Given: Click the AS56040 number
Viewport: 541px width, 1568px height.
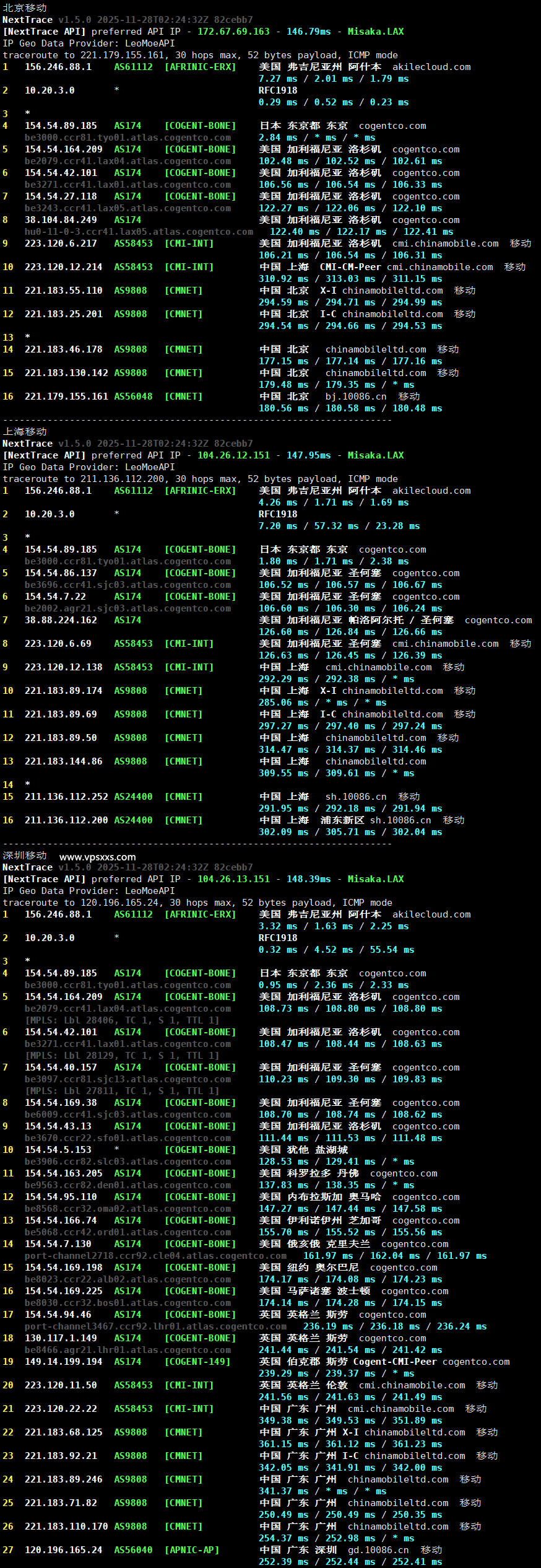Looking at the screenshot, I should pyautogui.click(x=133, y=1550).
